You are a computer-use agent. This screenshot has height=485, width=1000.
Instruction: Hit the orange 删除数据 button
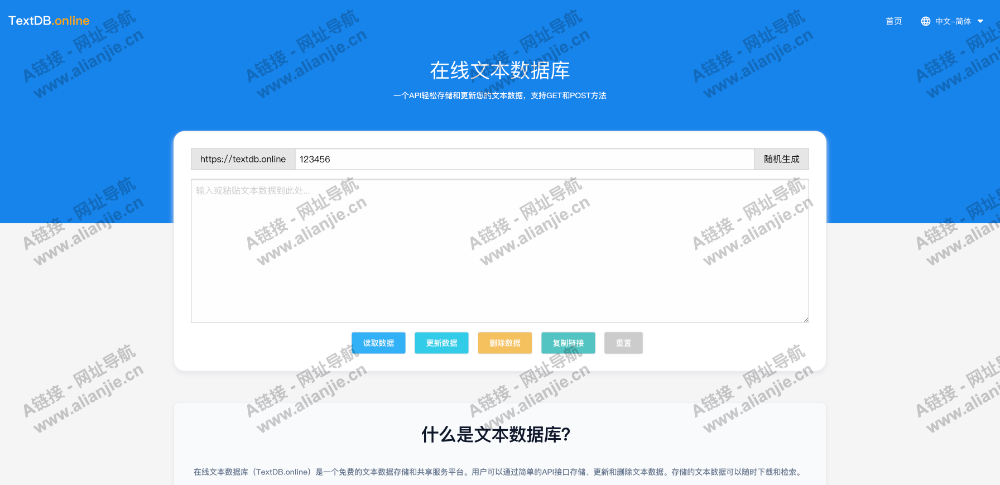pyautogui.click(x=505, y=343)
